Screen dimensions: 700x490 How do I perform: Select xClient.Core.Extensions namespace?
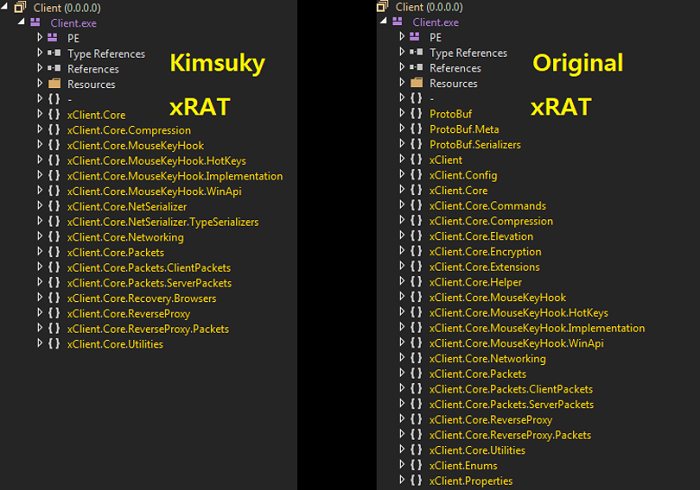coord(484,267)
